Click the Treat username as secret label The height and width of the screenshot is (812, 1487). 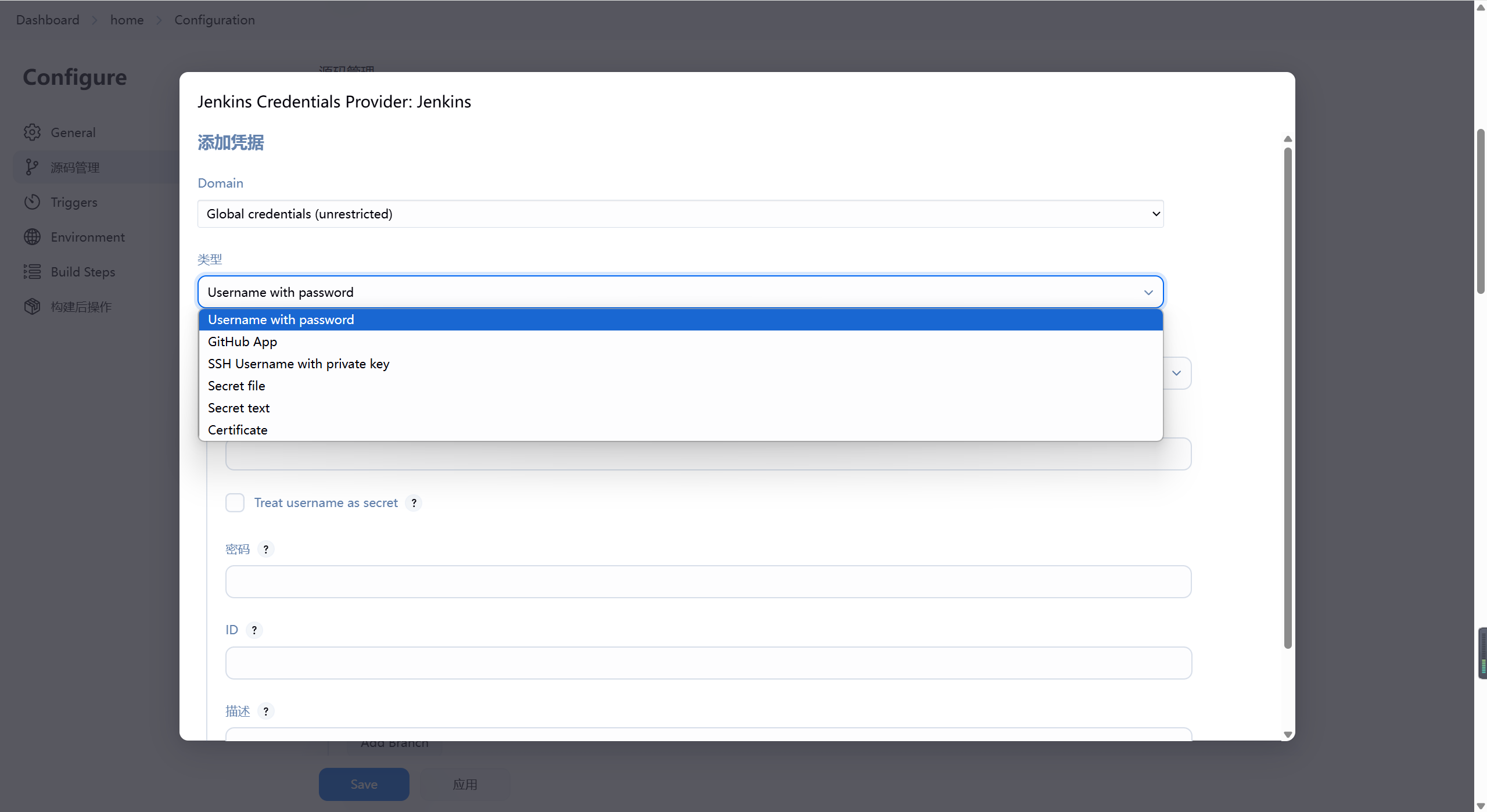326,503
